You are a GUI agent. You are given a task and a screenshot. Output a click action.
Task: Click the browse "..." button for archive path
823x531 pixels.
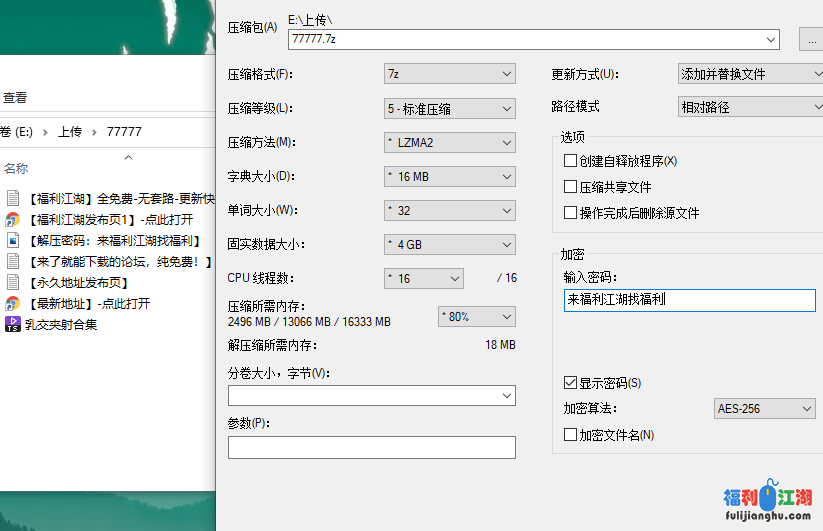click(x=811, y=40)
